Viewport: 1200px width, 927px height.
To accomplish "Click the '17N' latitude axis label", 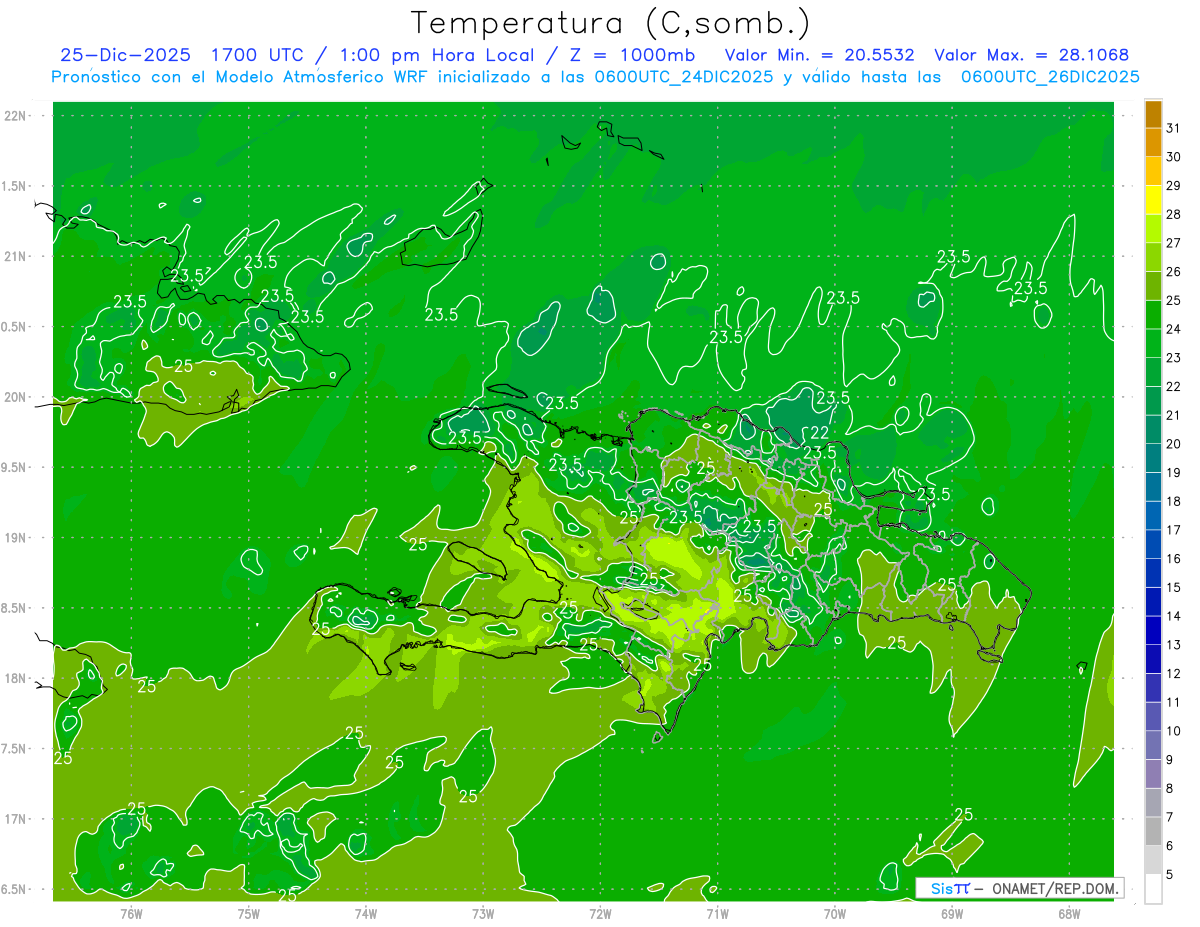I will pos(17,819).
